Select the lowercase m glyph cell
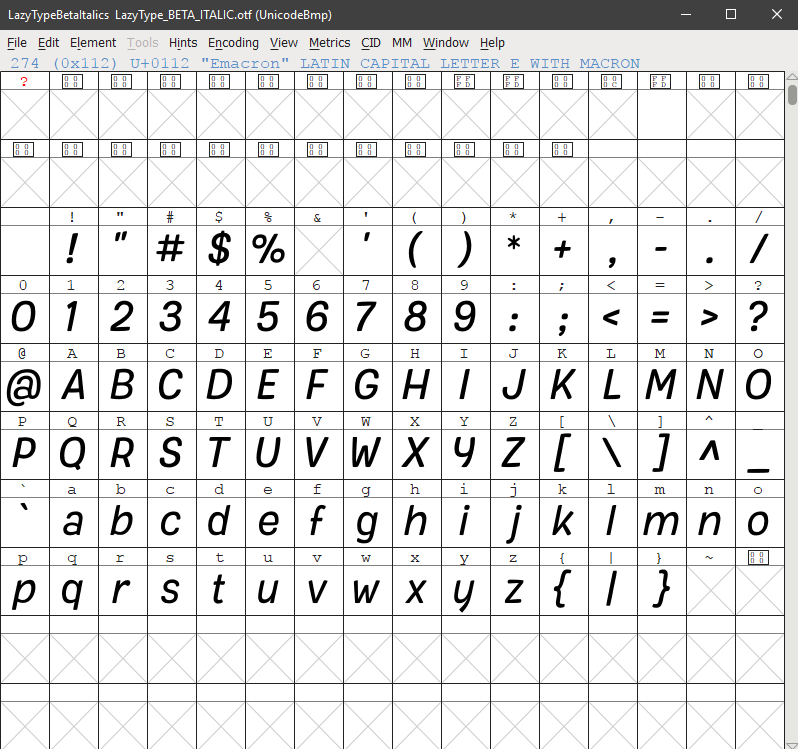 click(x=660, y=522)
